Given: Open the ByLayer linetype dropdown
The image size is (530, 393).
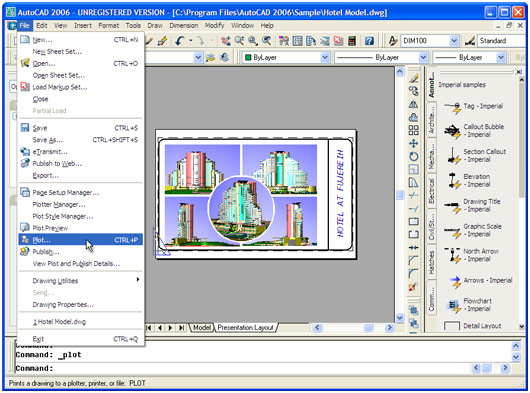Looking at the screenshot, I should point(424,57).
